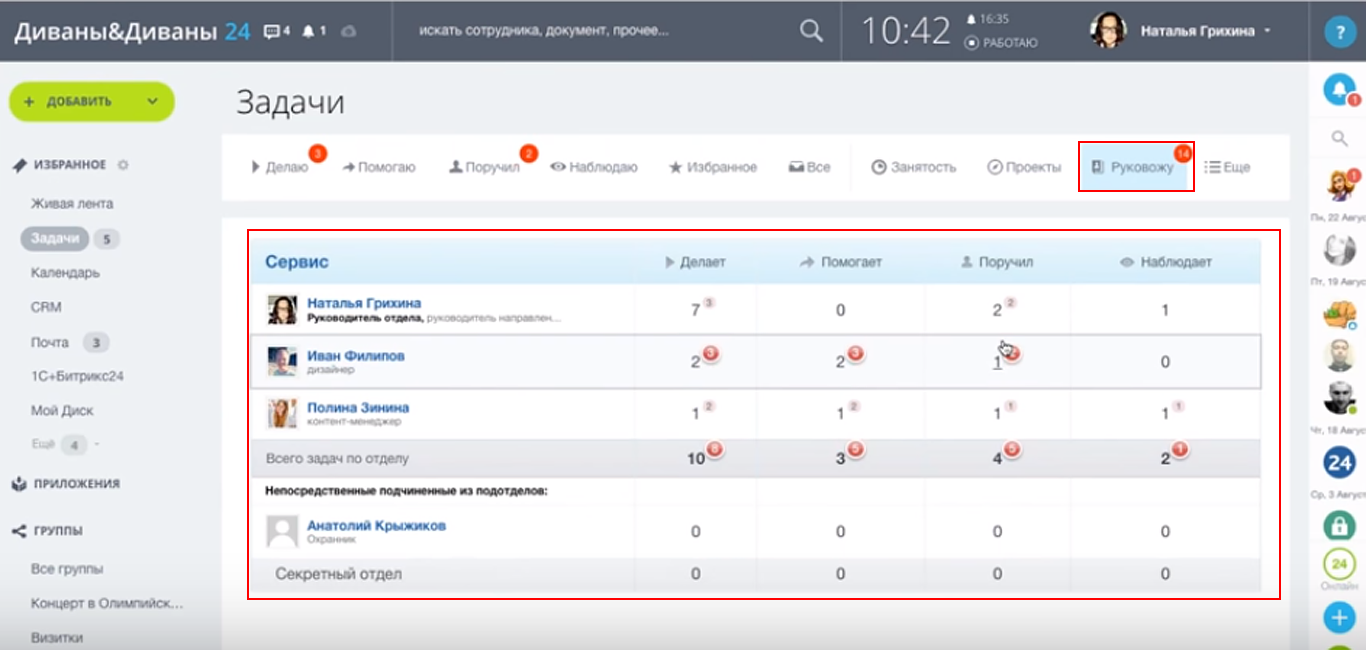Click the right sidebar search icon
This screenshot has height=650, width=1366.
click(1339, 139)
